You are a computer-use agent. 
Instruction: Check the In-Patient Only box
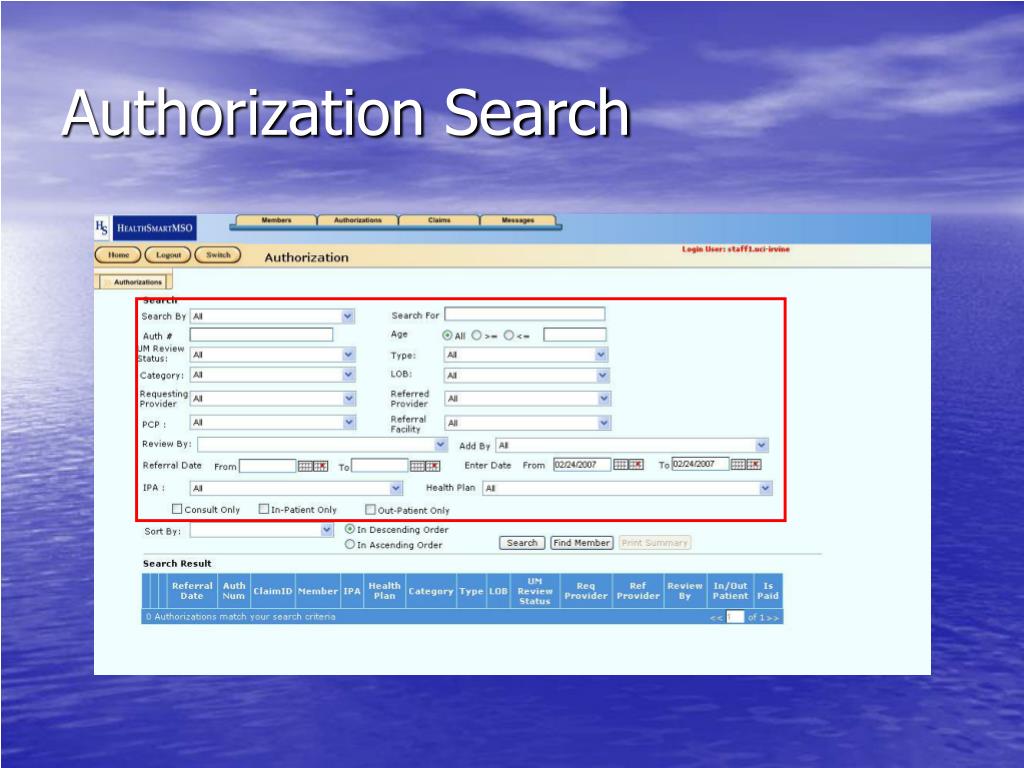pyautogui.click(x=264, y=509)
